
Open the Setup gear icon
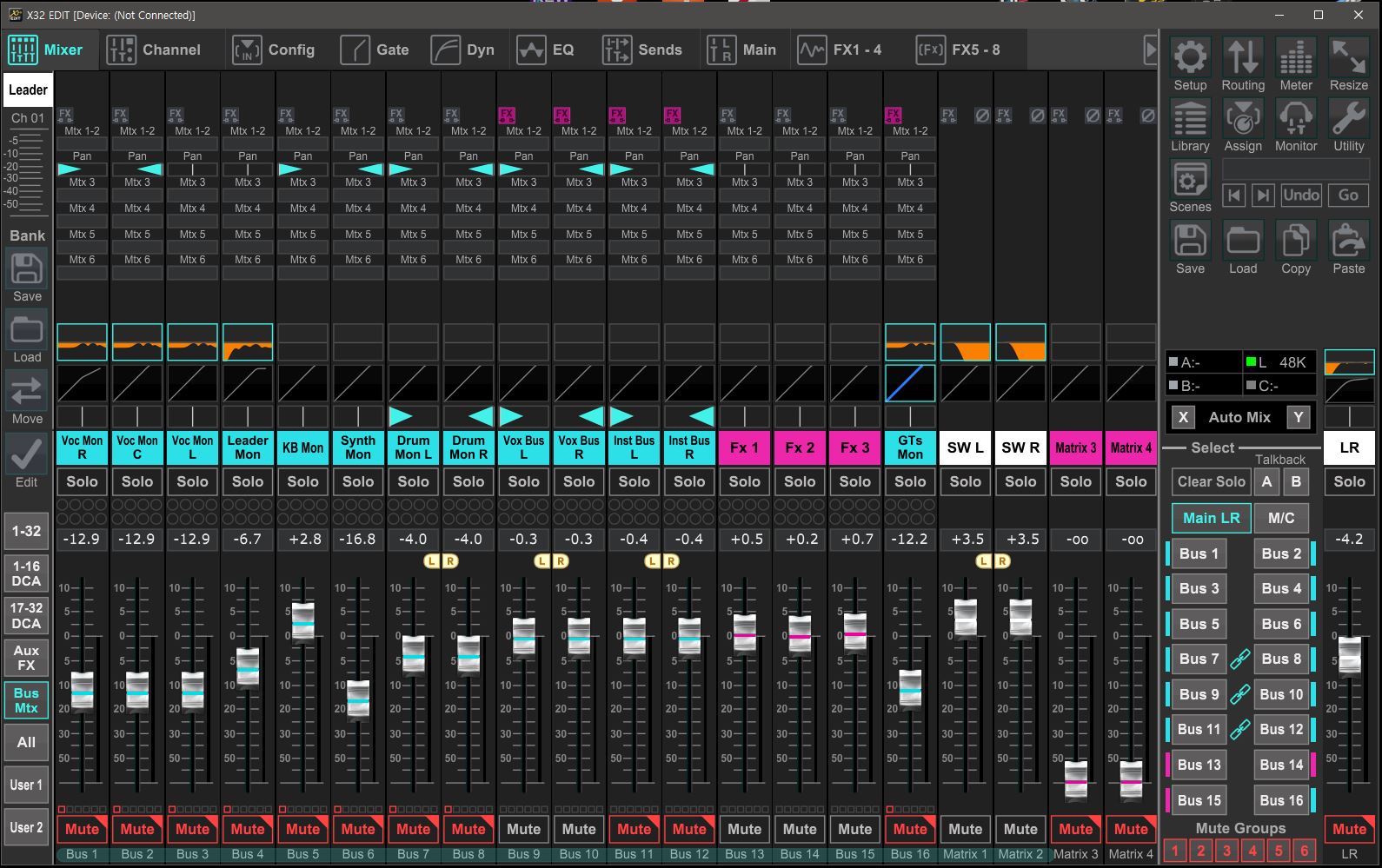1190,57
